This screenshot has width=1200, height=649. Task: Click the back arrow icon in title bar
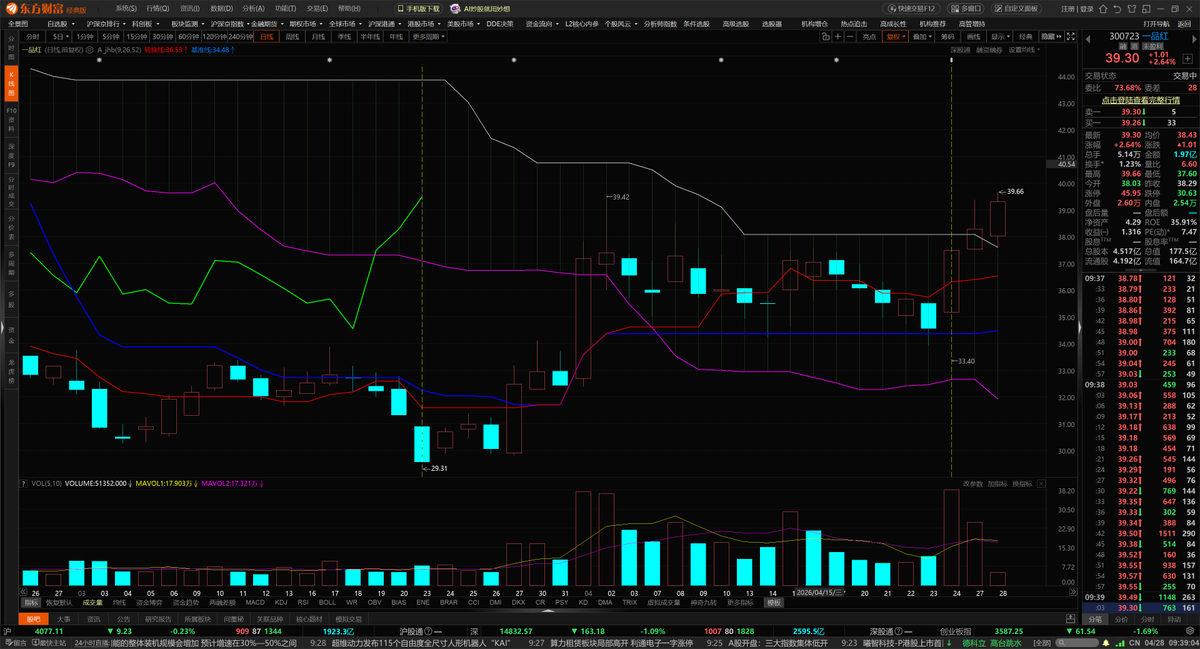(x=1117, y=9)
